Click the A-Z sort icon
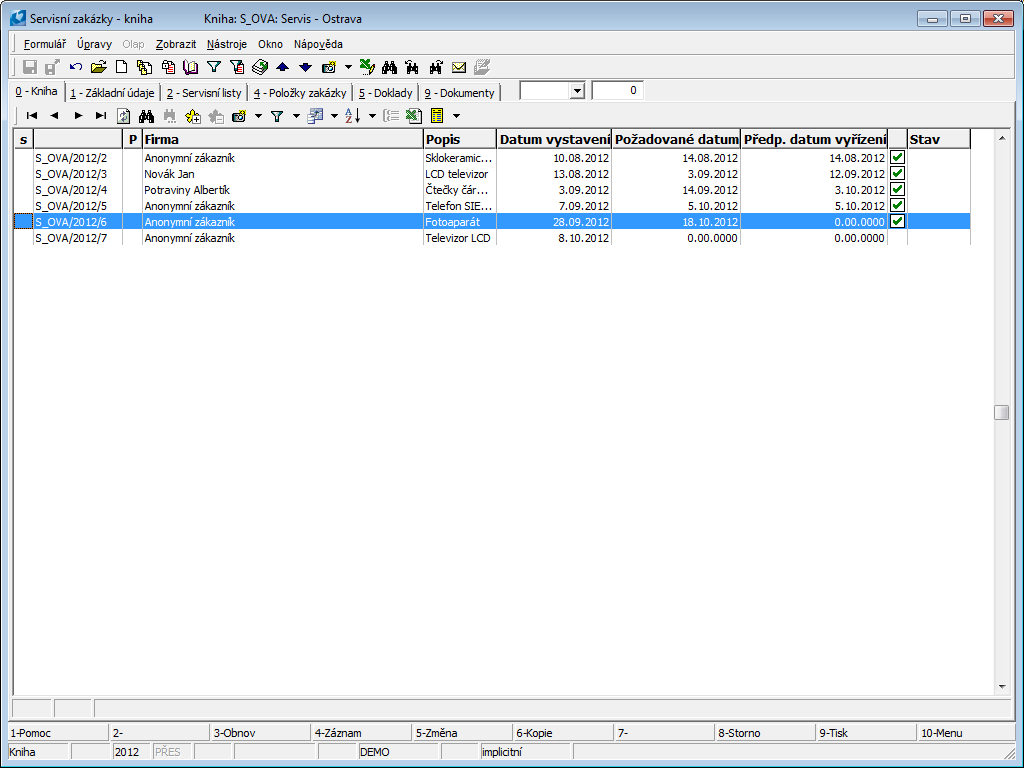 click(x=352, y=116)
